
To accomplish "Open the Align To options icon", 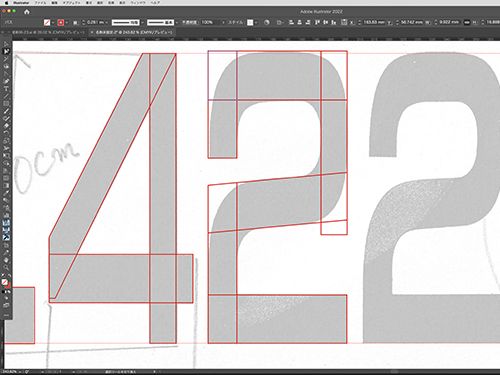I will [x=280, y=22].
